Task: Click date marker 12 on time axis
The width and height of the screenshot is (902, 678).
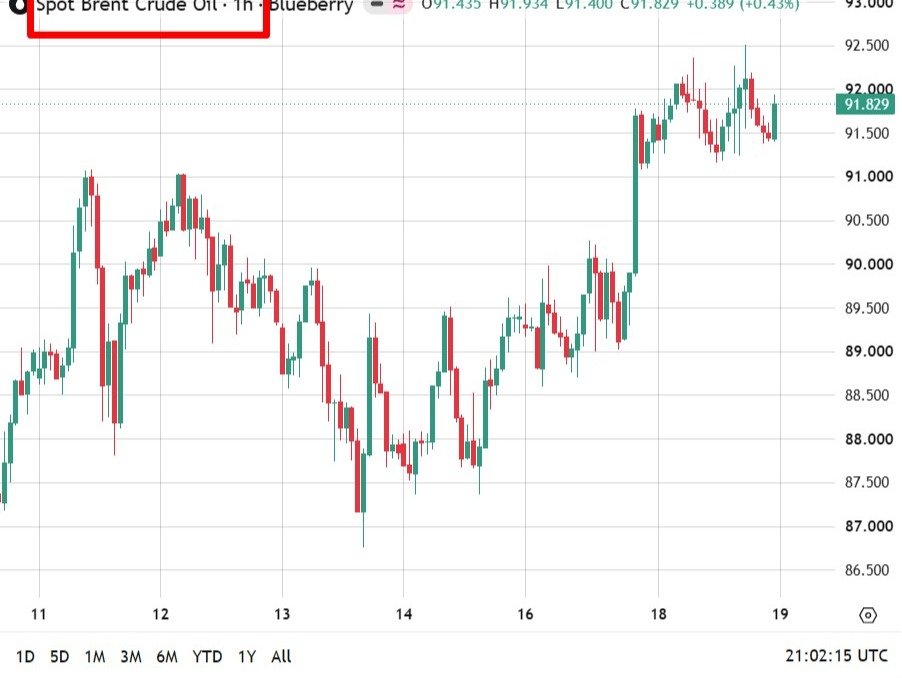Action: point(161,615)
